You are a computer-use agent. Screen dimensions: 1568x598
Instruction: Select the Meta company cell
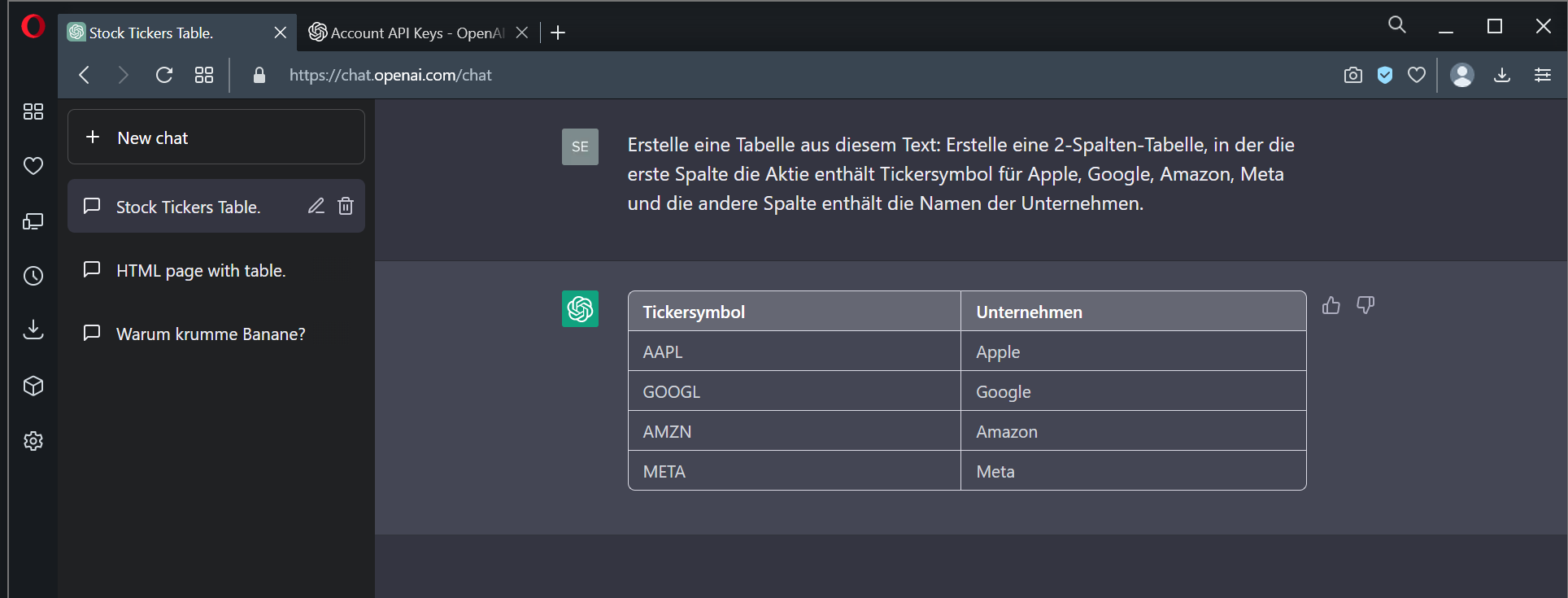pyautogui.click(x=1134, y=471)
